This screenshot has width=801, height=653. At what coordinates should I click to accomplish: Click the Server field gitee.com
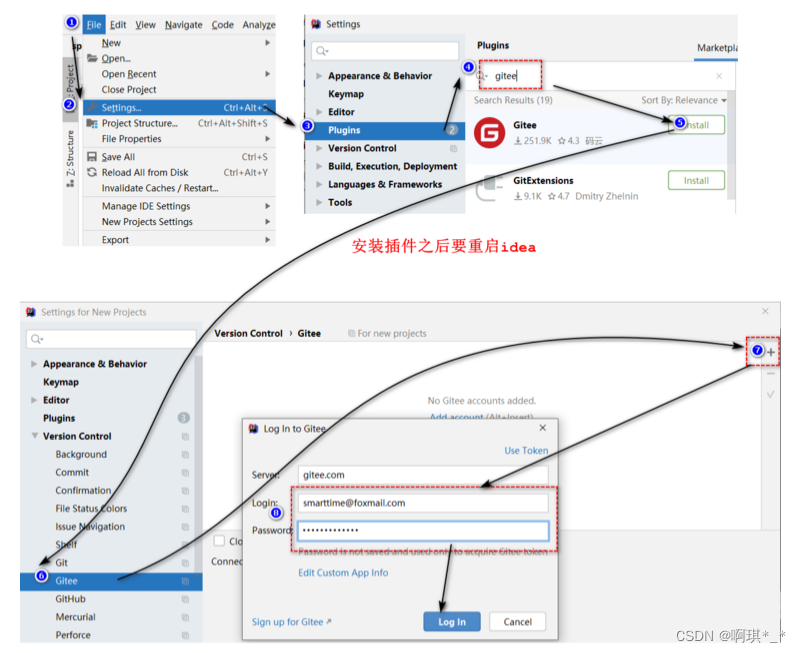tap(423, 475)
